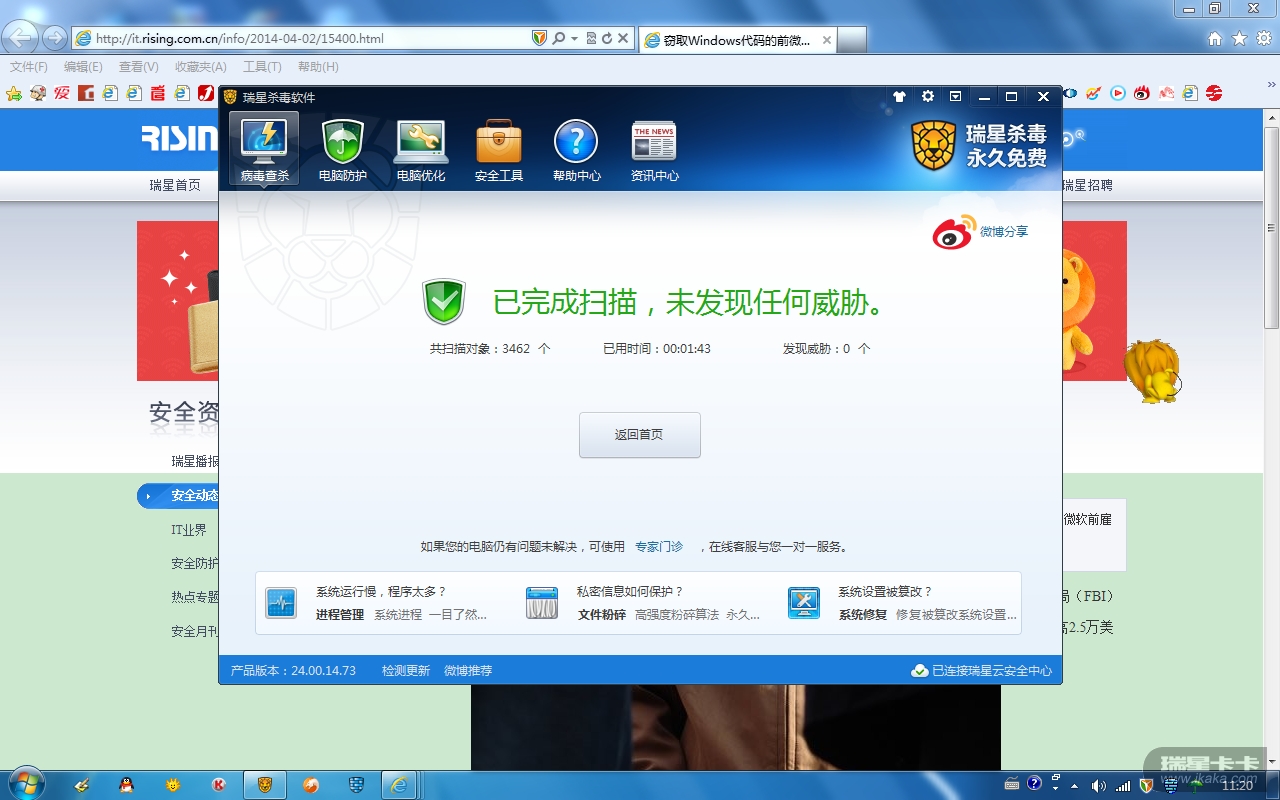This screenshot has width=1280, height=800.
Task: Click the Sina Weibo favorites bar icon
Action: (1141, 93)
